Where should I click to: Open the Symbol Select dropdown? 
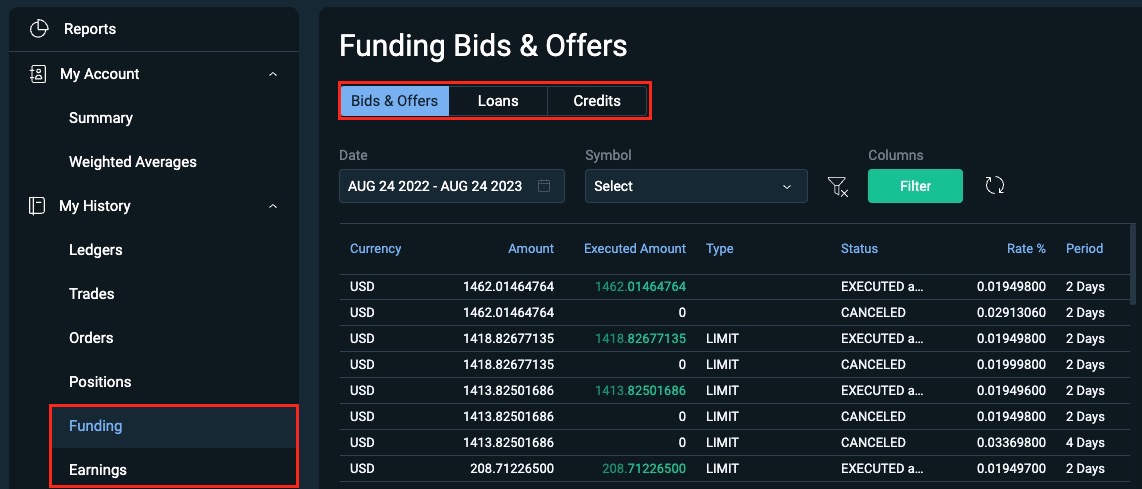coord(695,186)
